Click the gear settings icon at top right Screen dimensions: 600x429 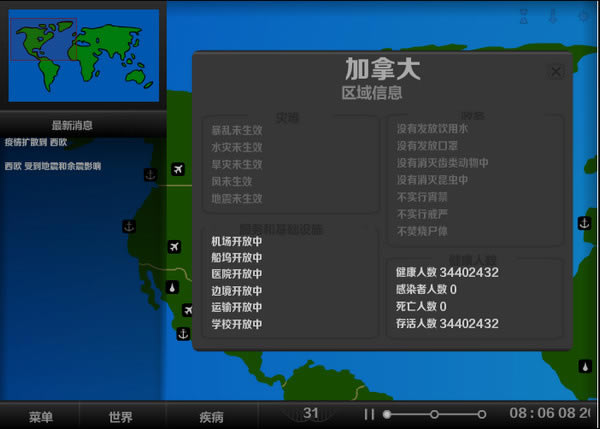coord(583,17)
